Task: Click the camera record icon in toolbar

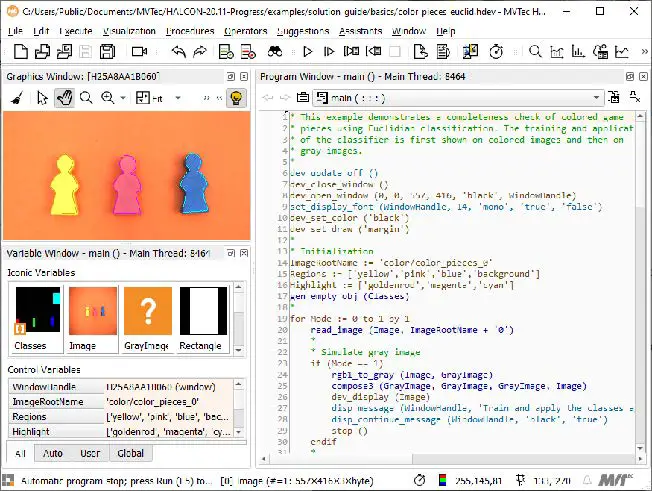Action: pos(138,51)
